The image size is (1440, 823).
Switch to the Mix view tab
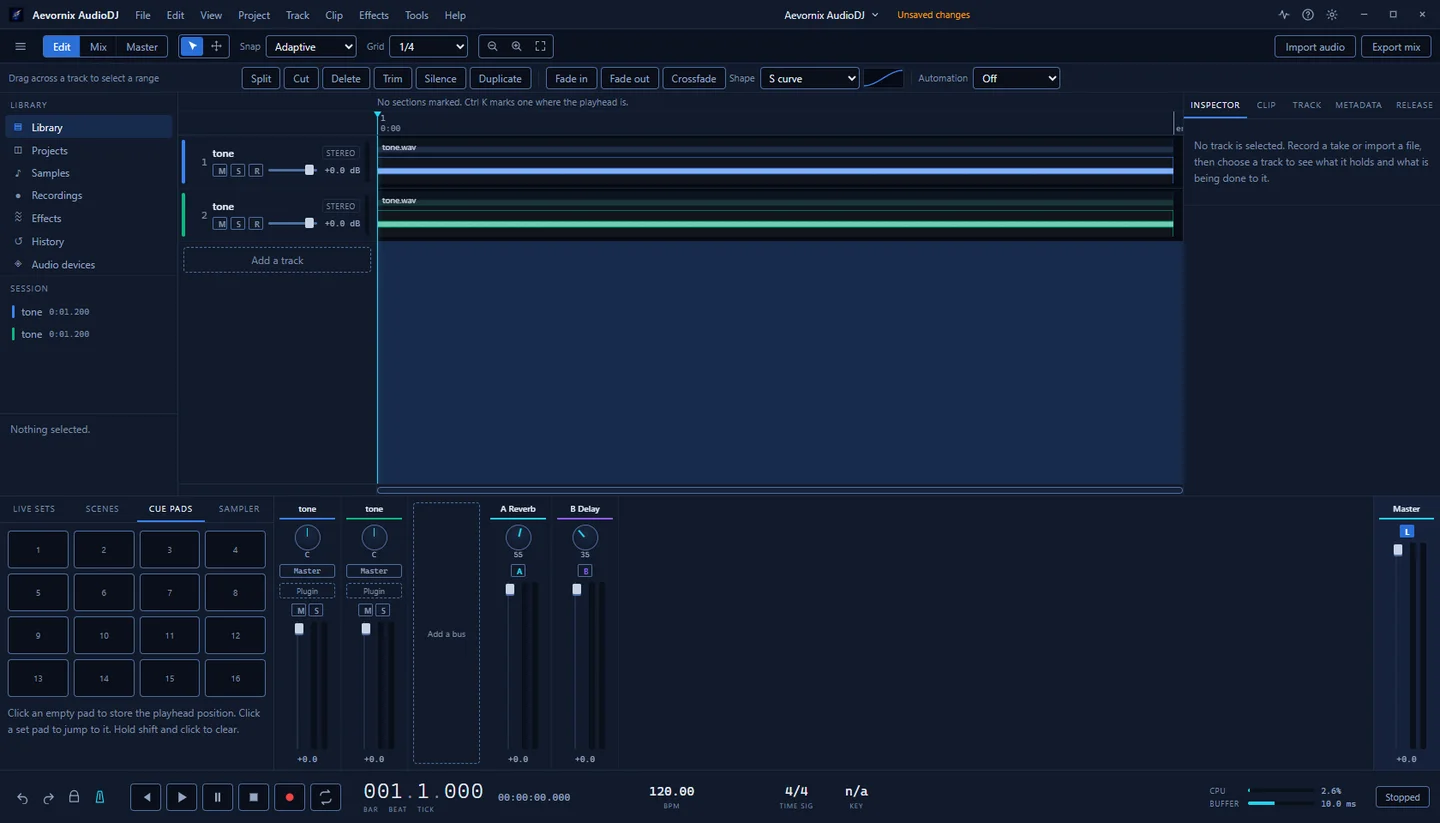[x=98, y=47]
